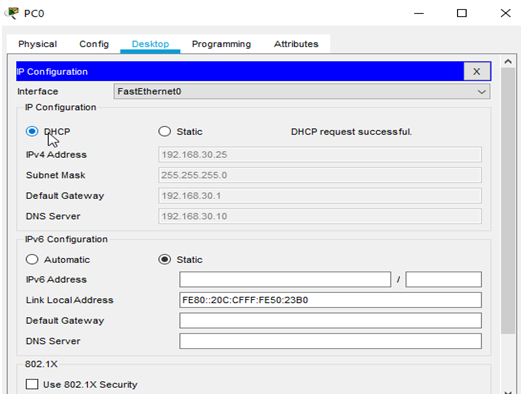
Task: Enable Use 802.1X Security checkbox
Action: (x=32, y=384)
